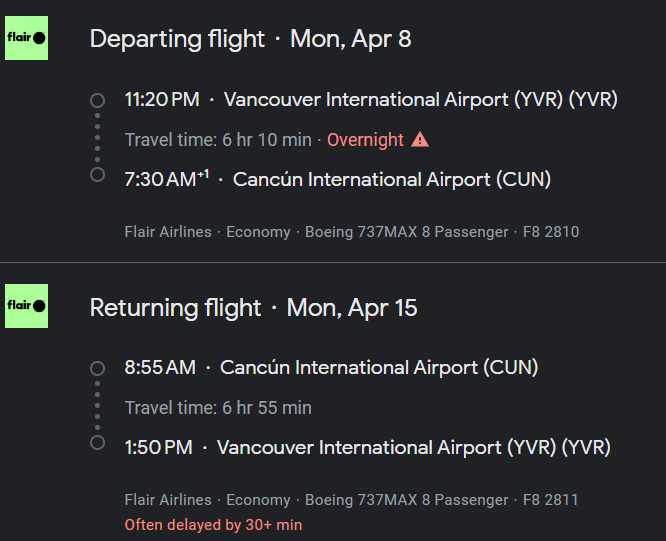Click Cancún International Airport arrival at 7:30 AM
The image size is (666, 541).
(392, 180)
